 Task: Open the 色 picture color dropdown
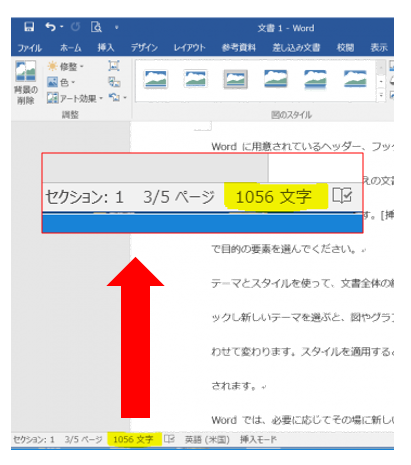pyautogui.click(x=61, y=82)
